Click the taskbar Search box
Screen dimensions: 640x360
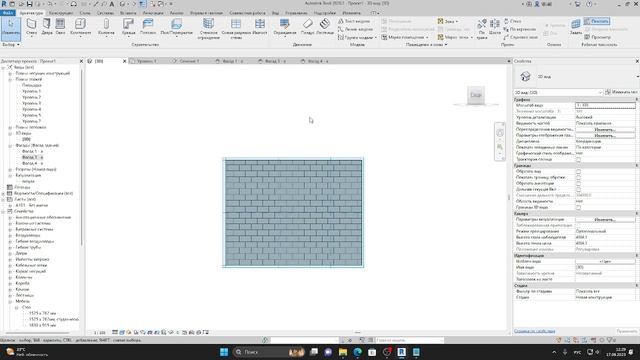coord(269,352)
